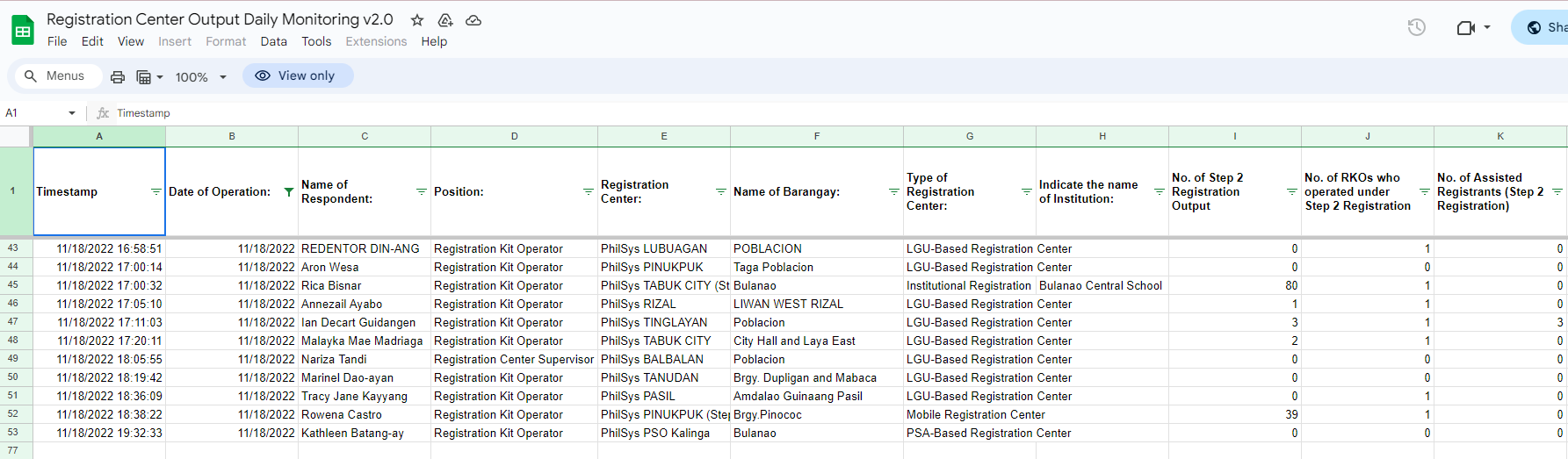
Task: Click cell PSA-Based Registration Center
Action: 970,433
